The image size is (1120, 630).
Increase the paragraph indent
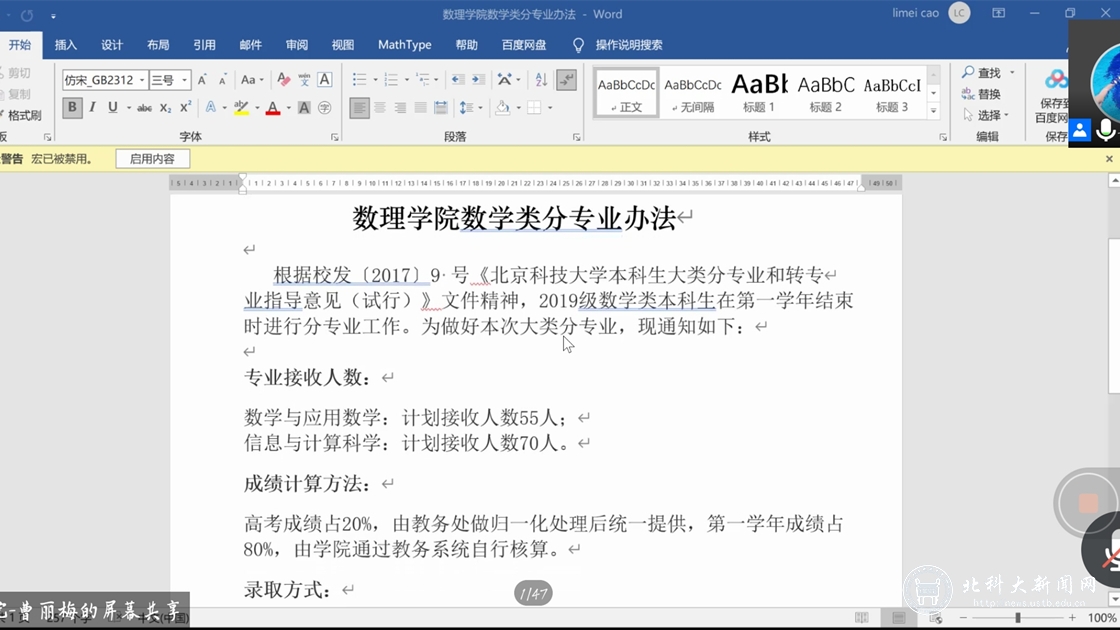click(478, 80)
